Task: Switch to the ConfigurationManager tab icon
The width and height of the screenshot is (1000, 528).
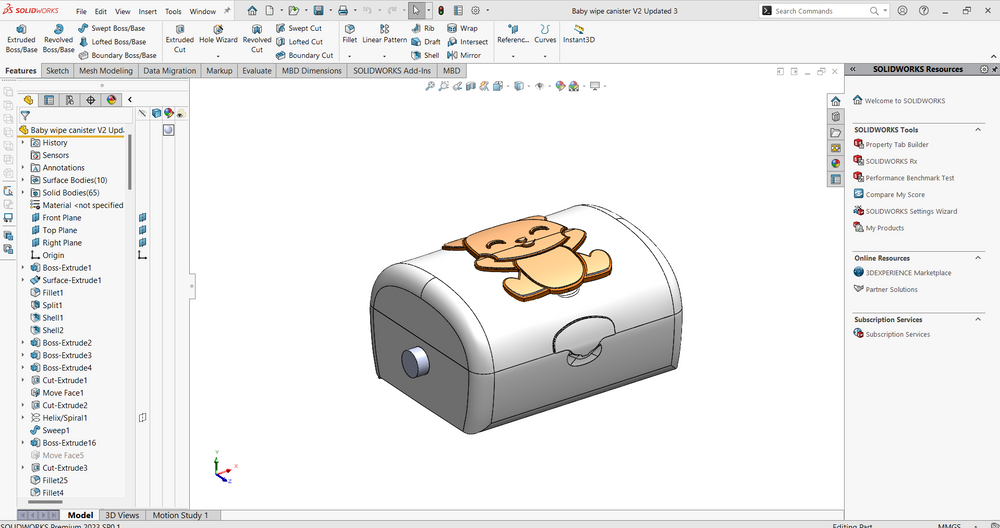Action: pos(70,99)
